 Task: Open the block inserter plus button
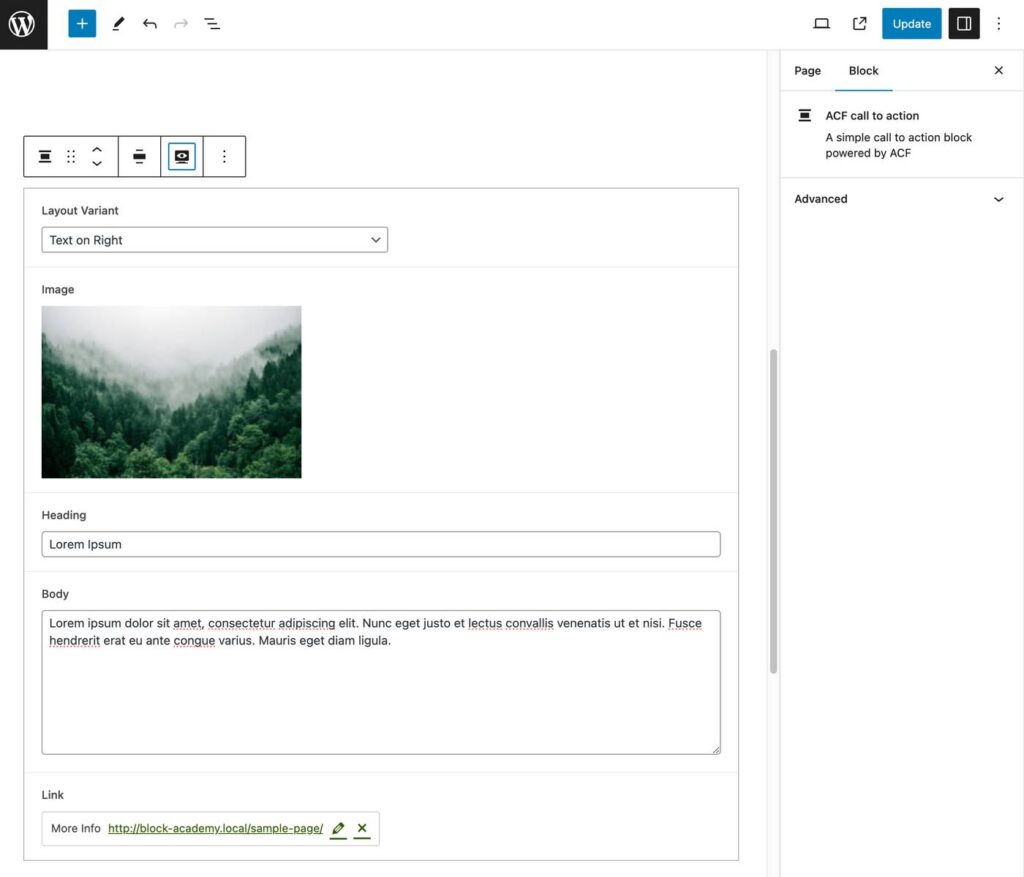(82, 24)
